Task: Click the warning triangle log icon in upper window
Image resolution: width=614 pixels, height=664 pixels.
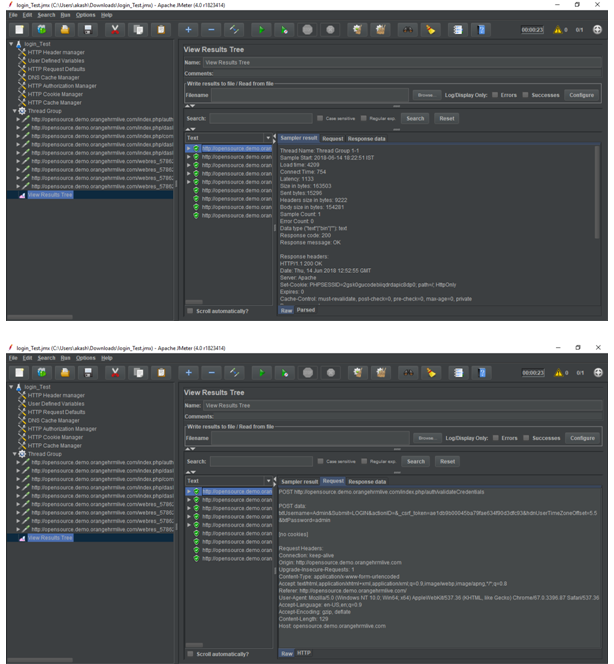Action: pyautogui.click(x=558, y=30)
